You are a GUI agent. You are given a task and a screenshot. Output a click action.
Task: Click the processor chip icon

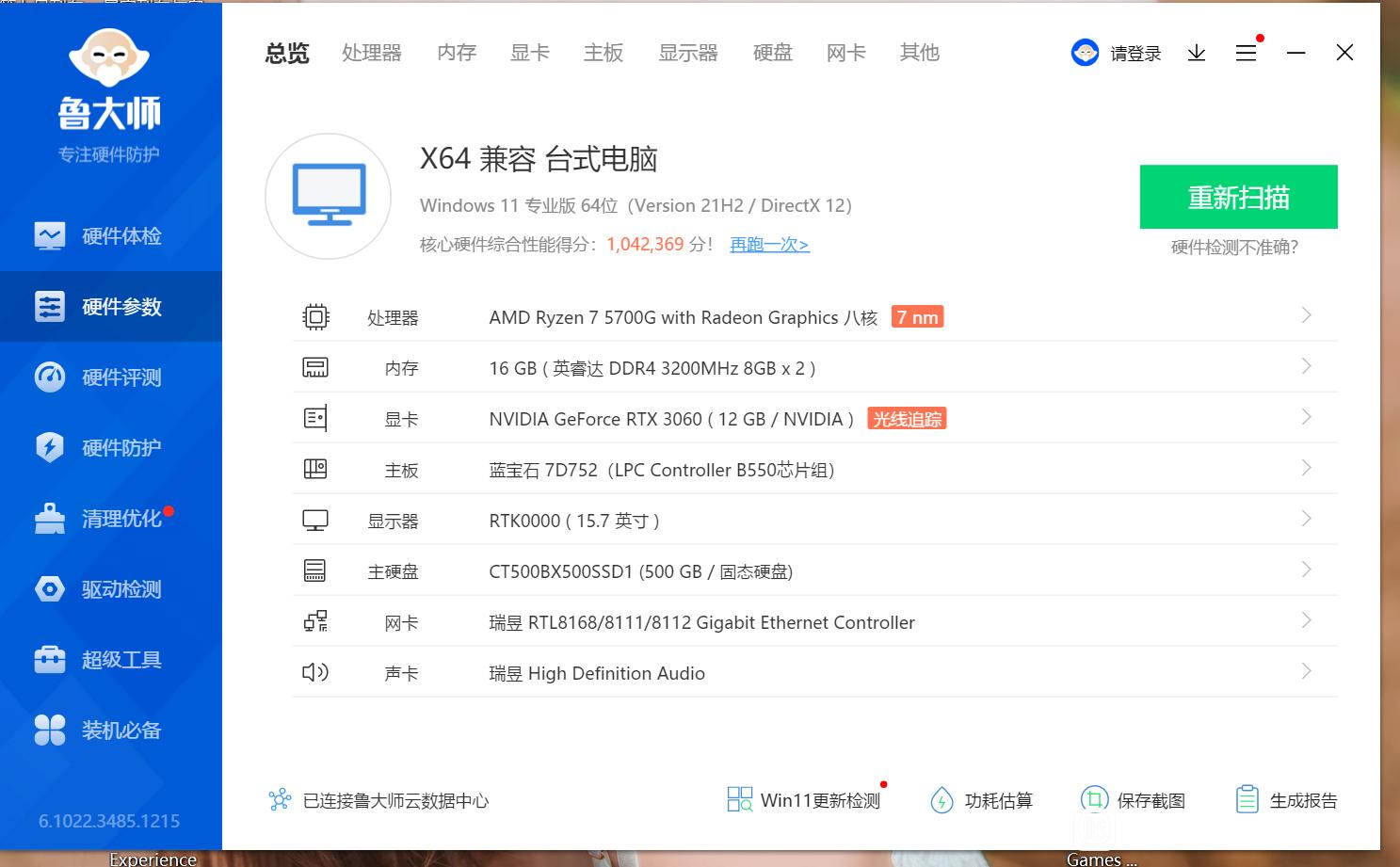(x=315, y=317)
